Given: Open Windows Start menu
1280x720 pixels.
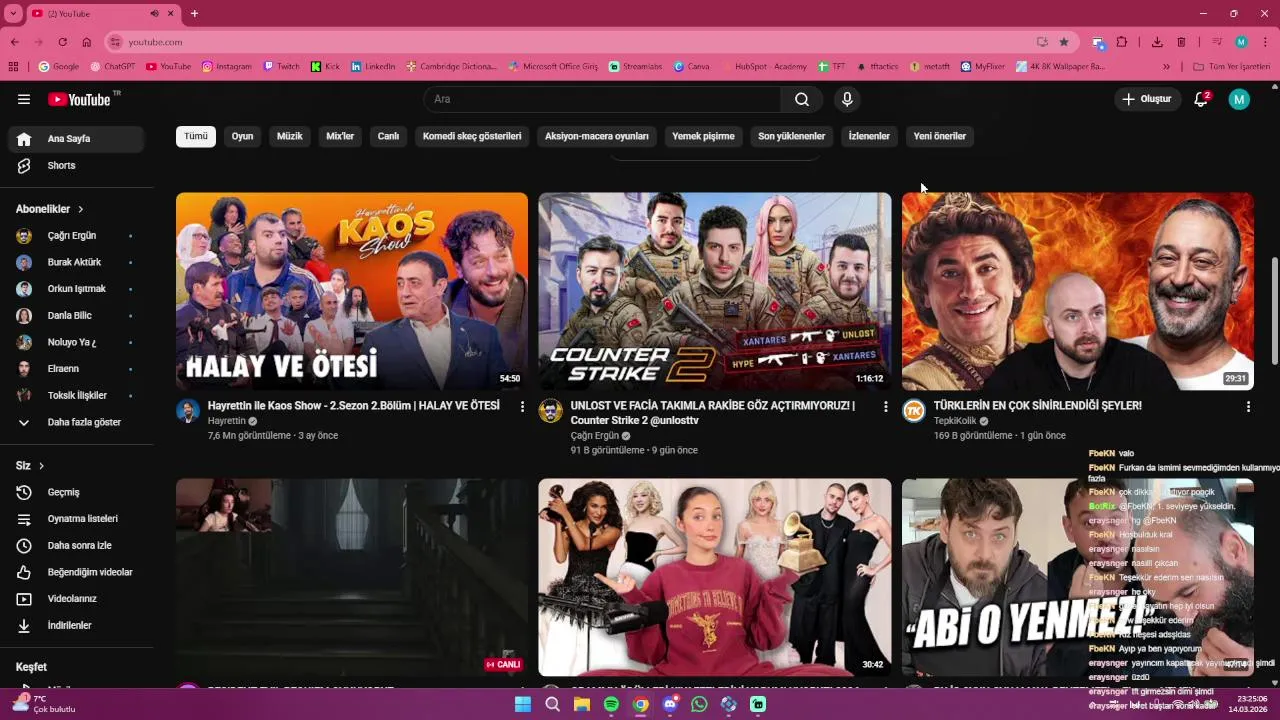Looking at the screenshot, I should click(x=523, y=704).
